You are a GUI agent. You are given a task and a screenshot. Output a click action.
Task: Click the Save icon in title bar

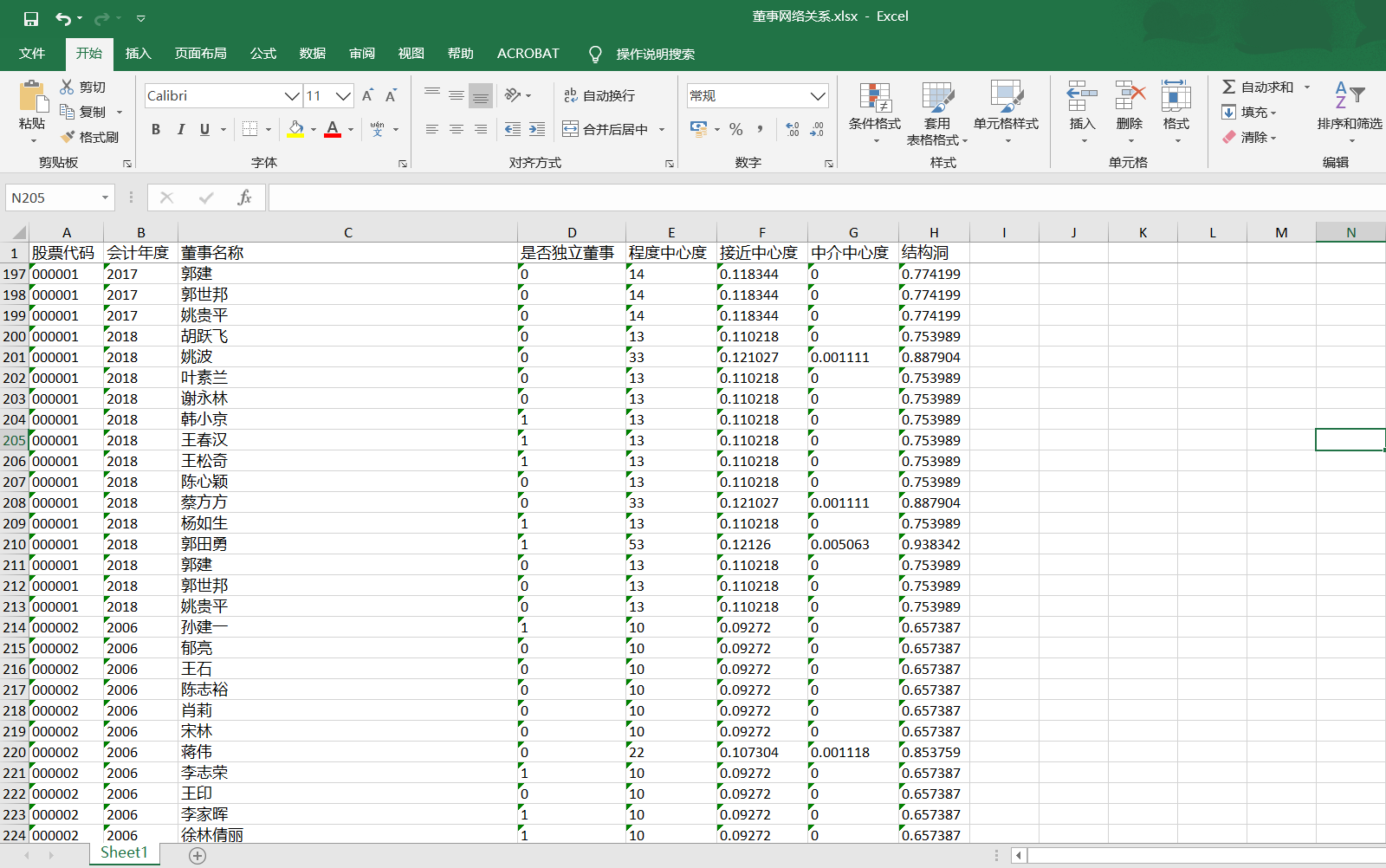30,18
